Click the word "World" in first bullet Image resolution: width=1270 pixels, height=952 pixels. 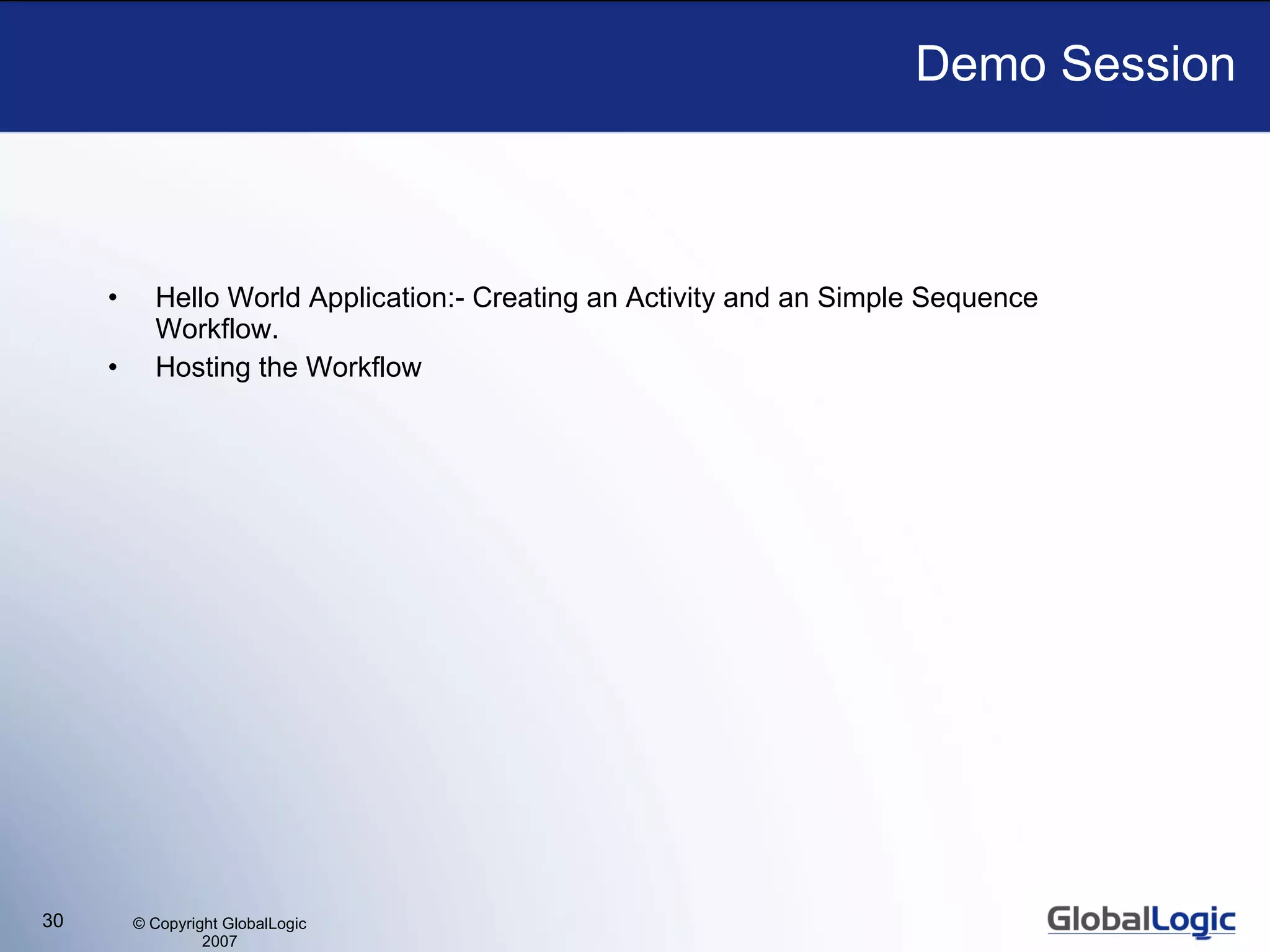(264, 297)
